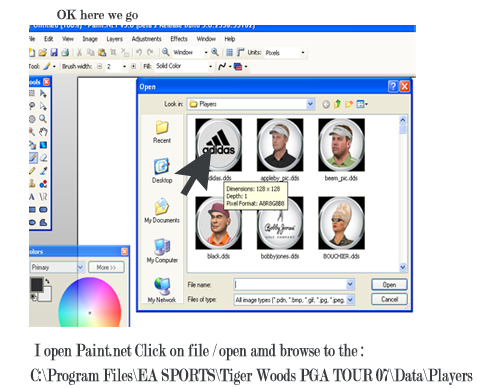477x389 pixels.
Task: Open the Files of type dropdown
Action: coord(350,300)
